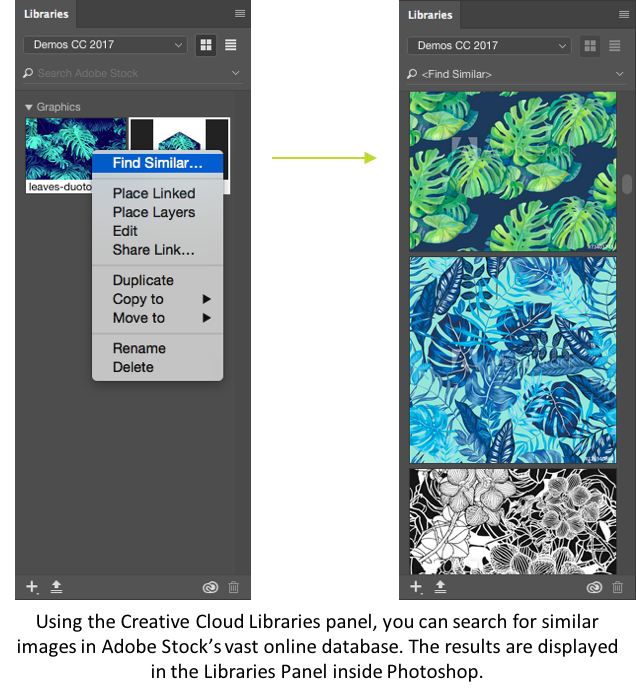Choose Duplicate from context menu

[x=157, y=280]
